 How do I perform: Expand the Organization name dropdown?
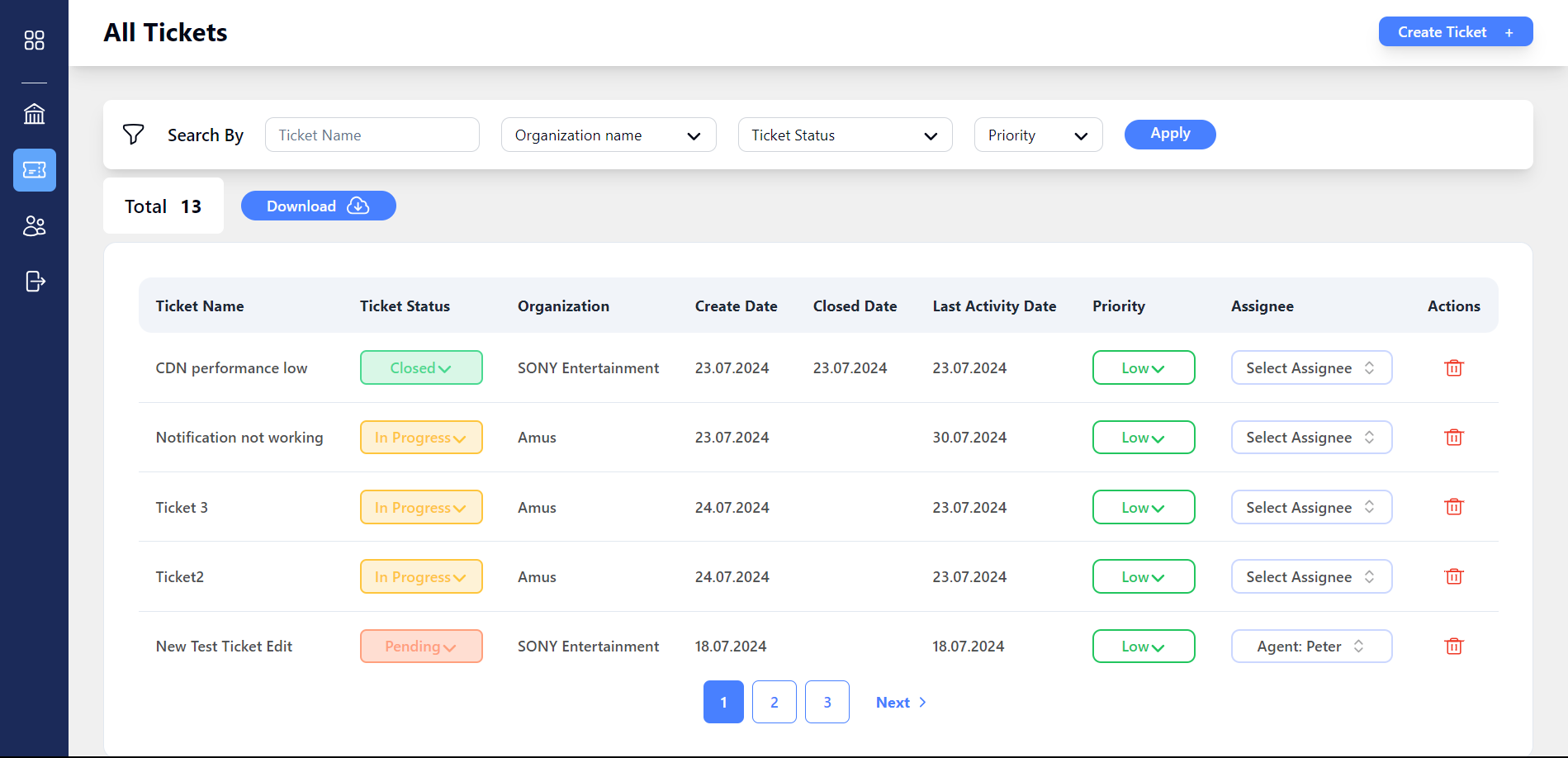click(609, 135)
